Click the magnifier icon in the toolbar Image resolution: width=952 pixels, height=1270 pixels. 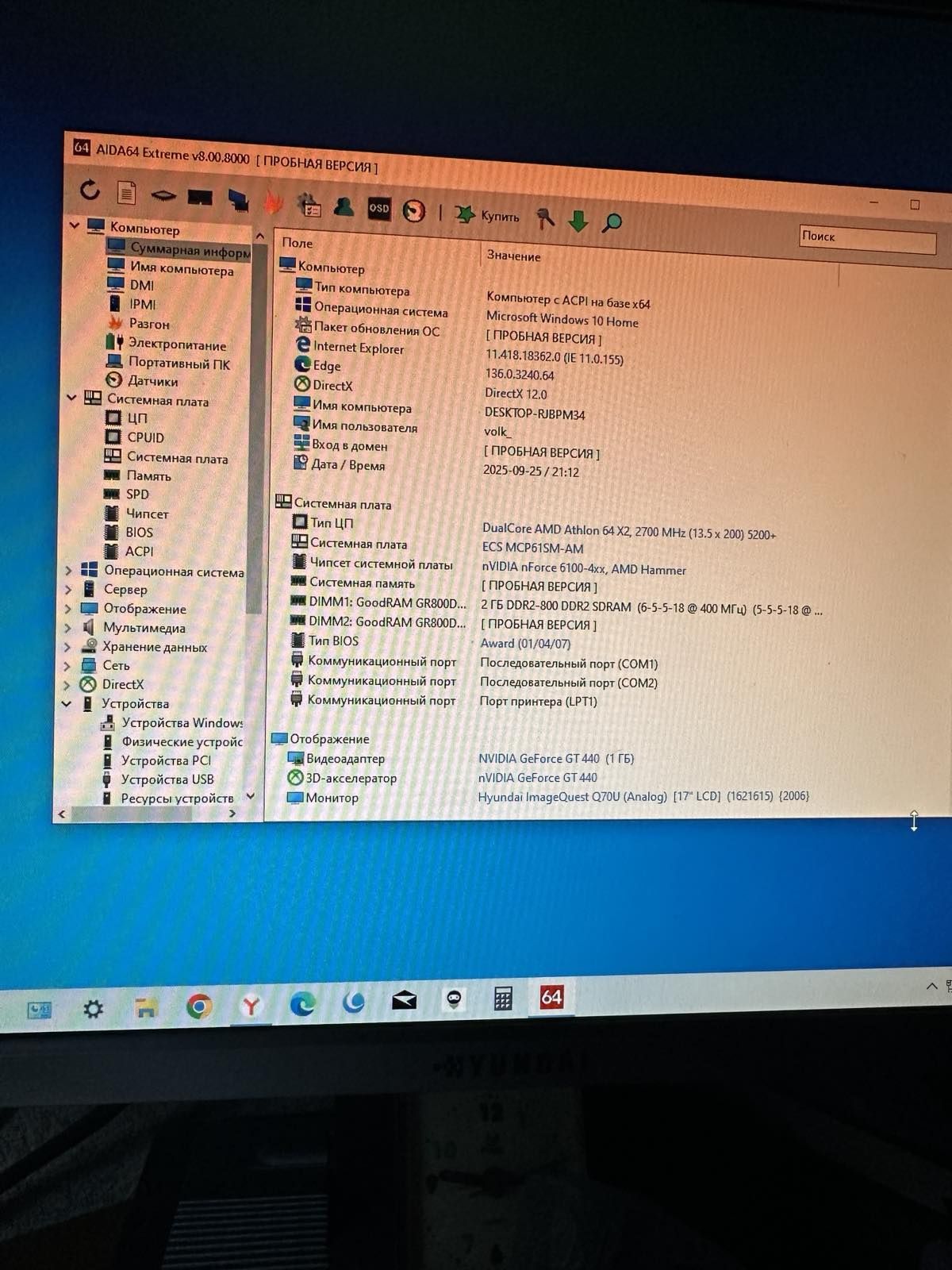point(612,223)
